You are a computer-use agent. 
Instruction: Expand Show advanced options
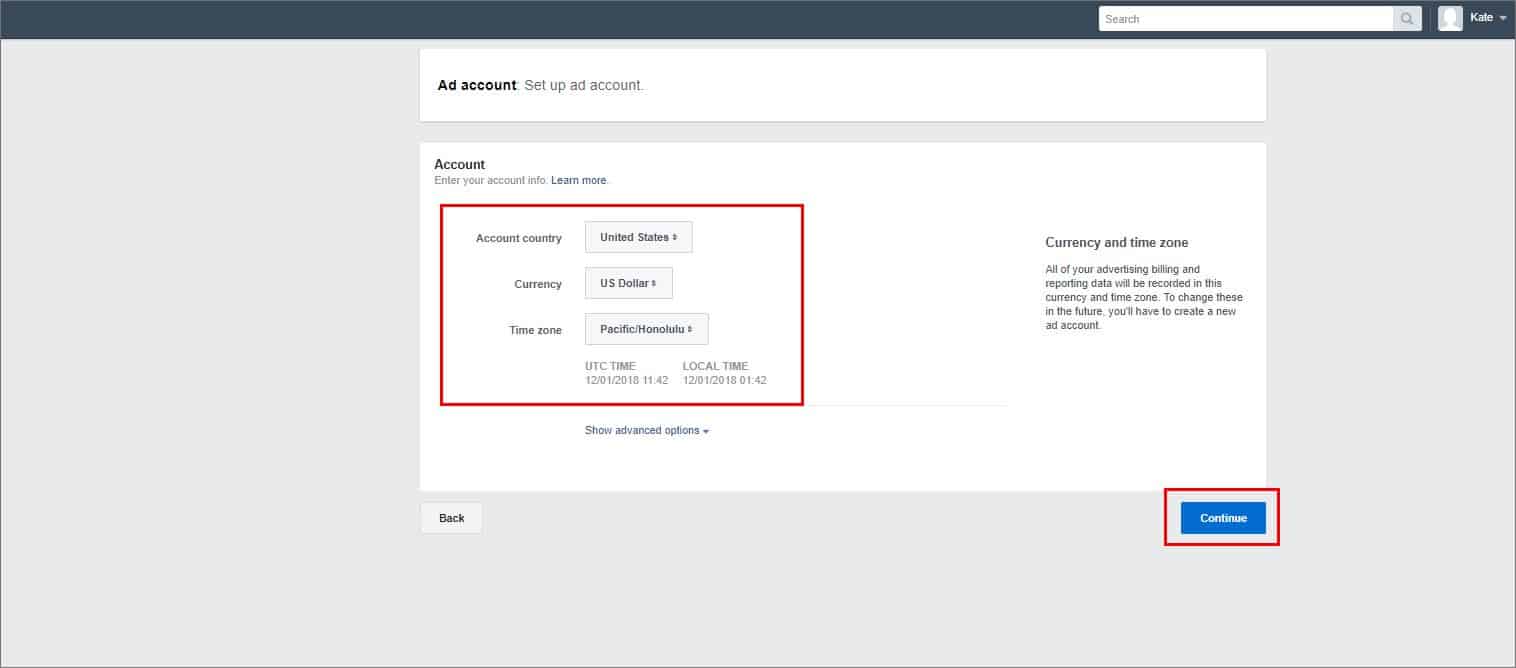tap(646, 430)
